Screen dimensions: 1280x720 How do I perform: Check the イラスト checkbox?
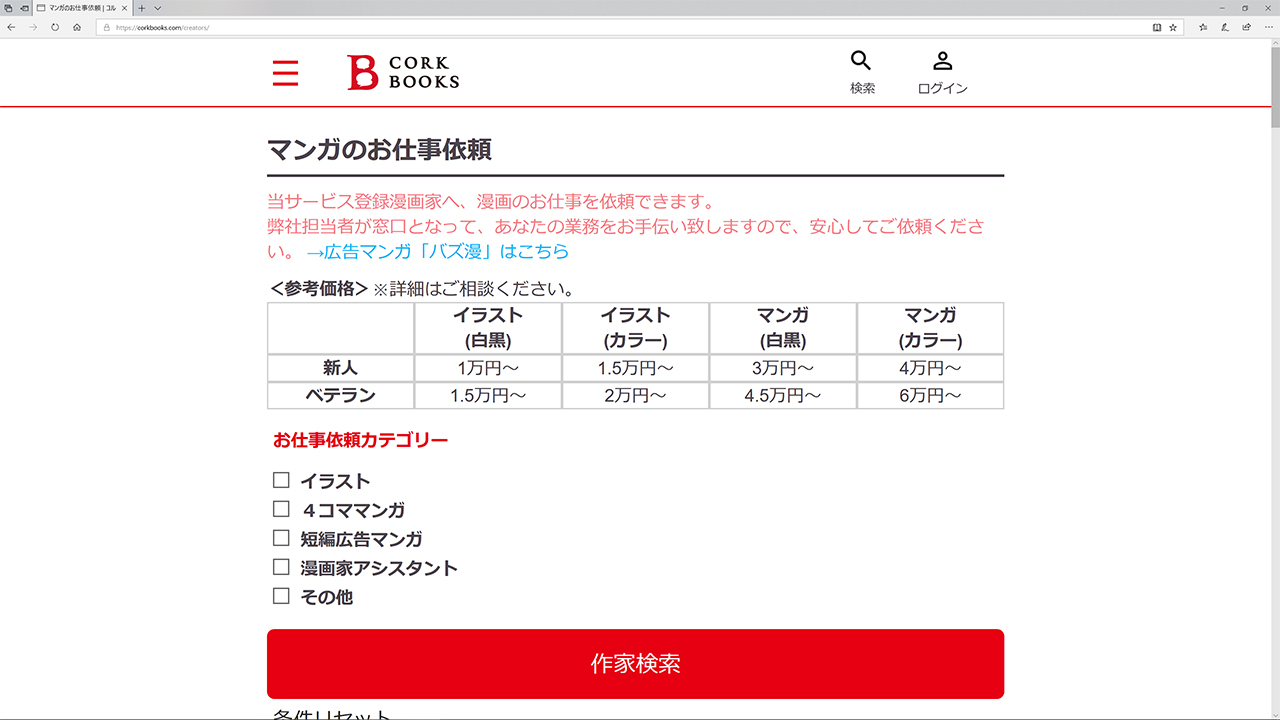point(281,480)
